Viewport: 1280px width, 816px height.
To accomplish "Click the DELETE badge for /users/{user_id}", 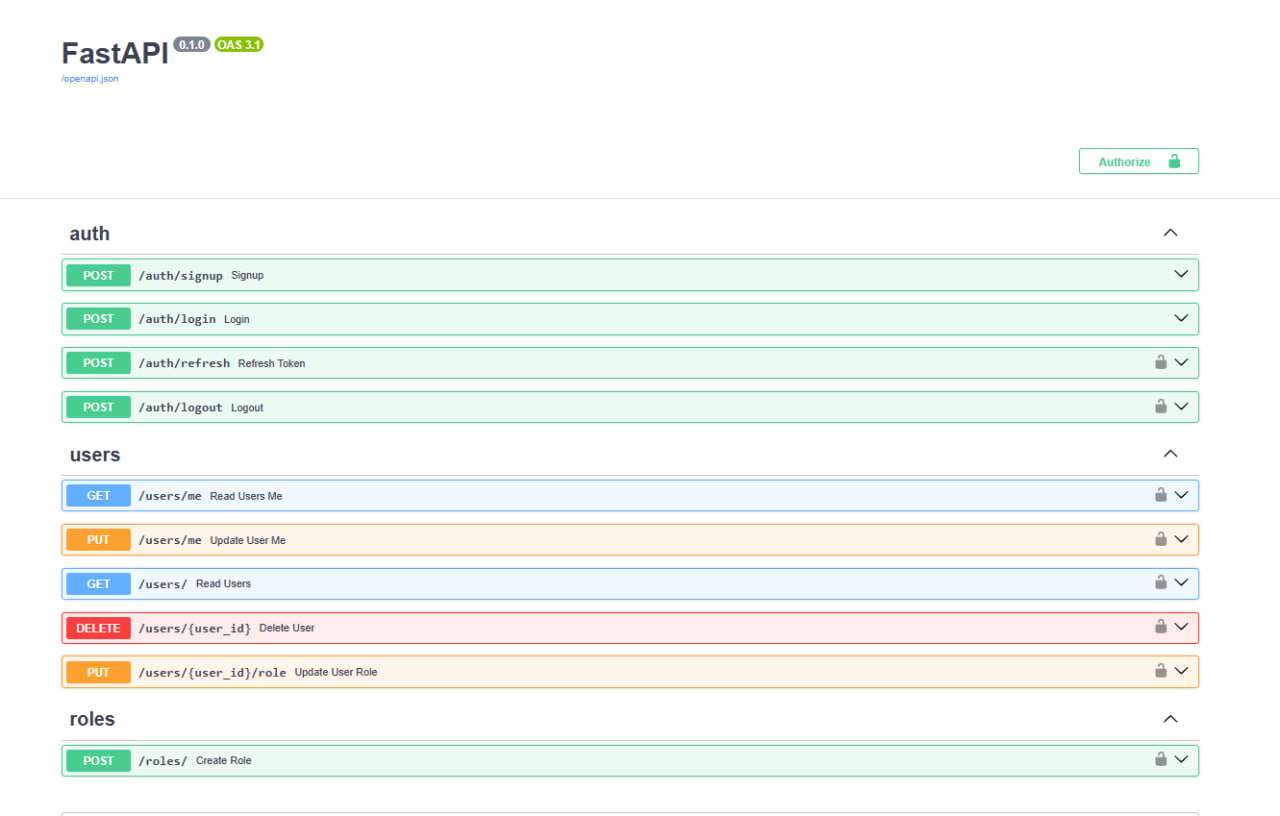I will [98, 628].
